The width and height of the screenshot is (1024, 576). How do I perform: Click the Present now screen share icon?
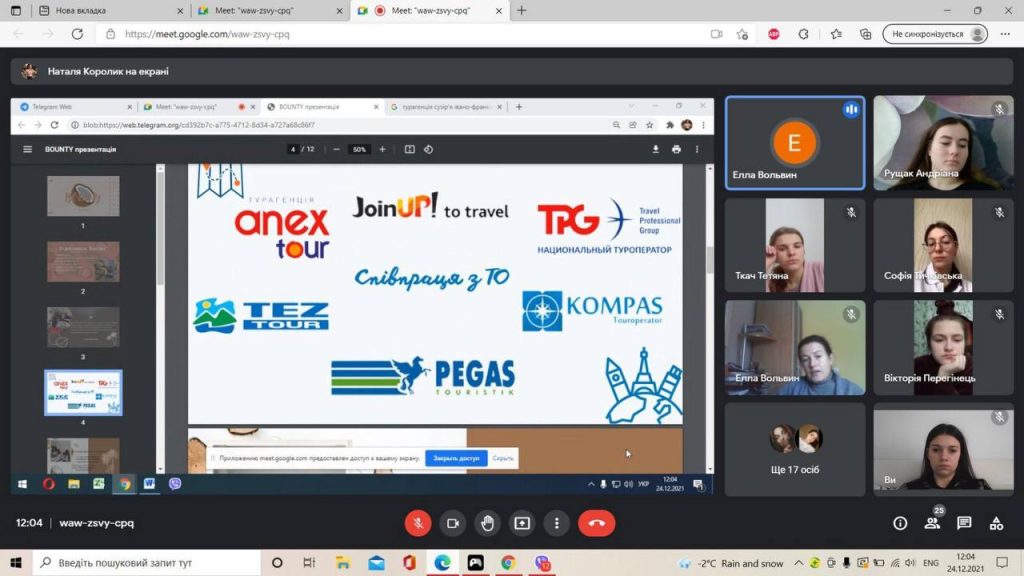click(x=522, y=523)
